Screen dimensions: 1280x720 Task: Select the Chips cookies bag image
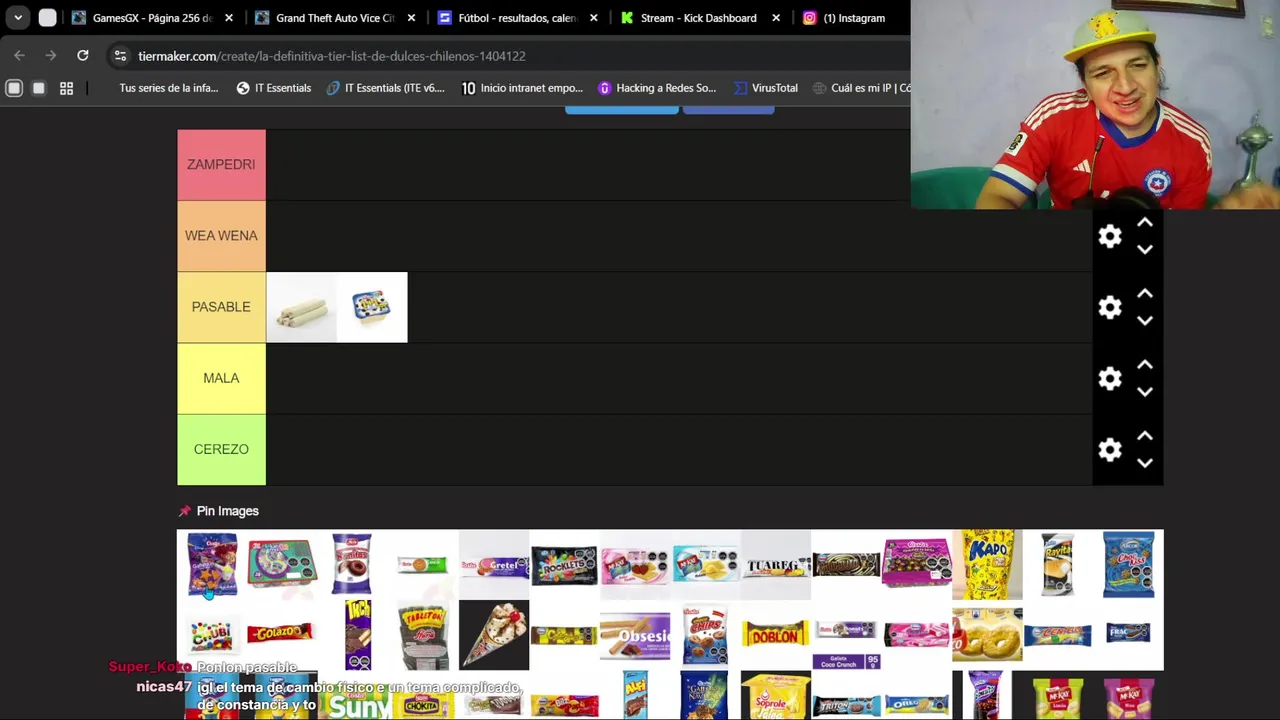click(x=706, y=635)
